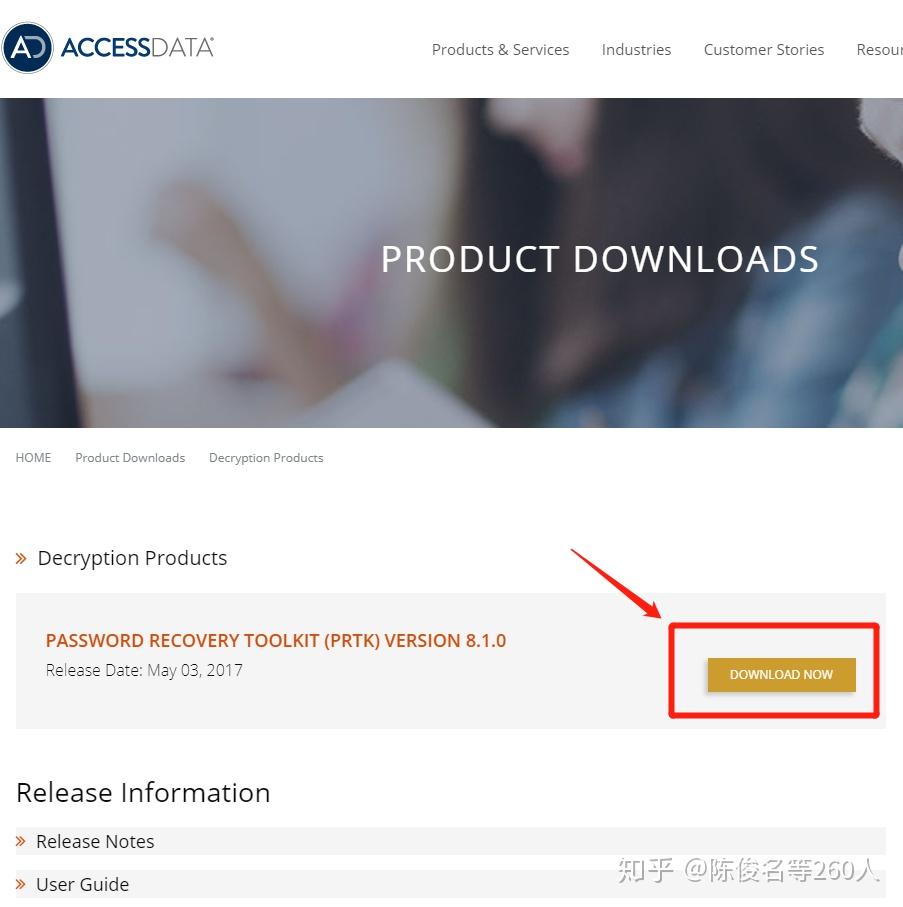Viewport: 903px width, 907px height.
Task: Click the double-arrow icon next to Release Notes
Action: pyautogui.click(x=21, y=841)
